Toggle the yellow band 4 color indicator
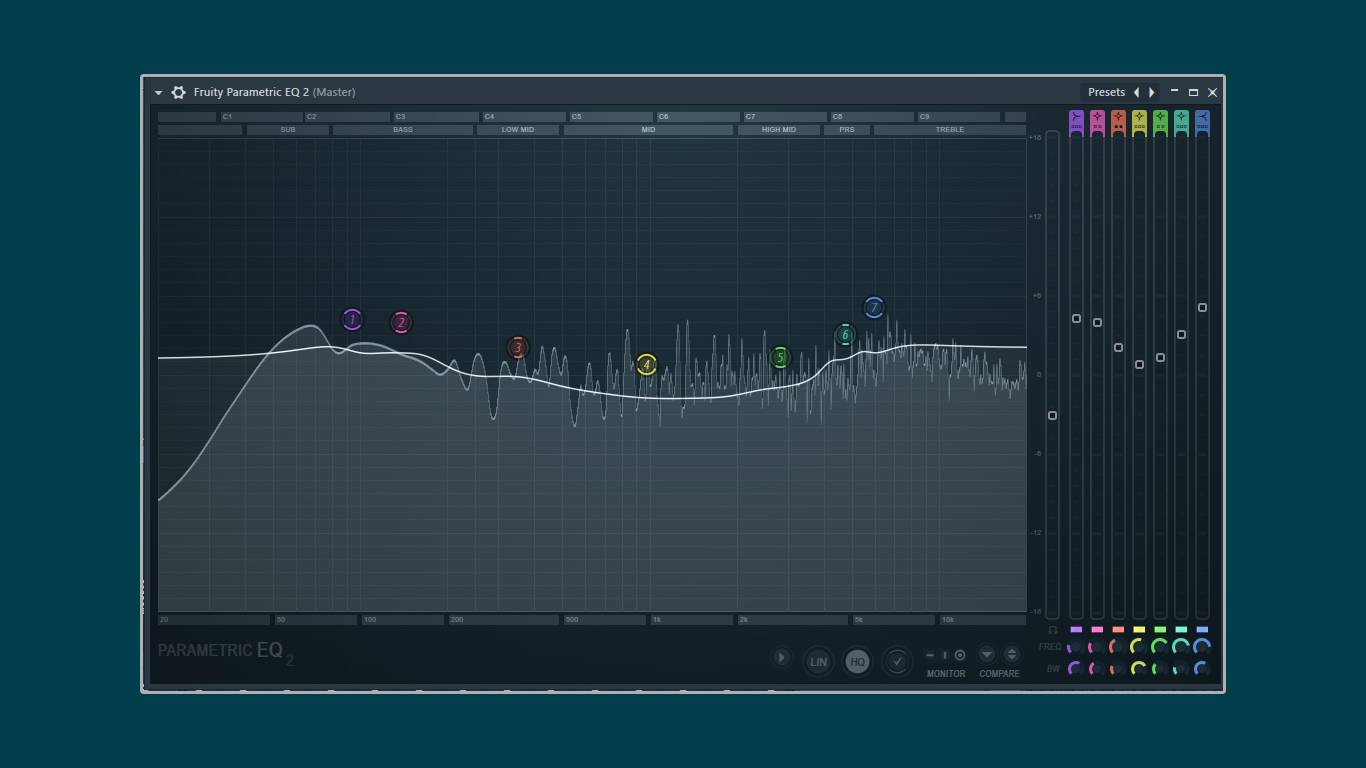 click(1139, 630)
